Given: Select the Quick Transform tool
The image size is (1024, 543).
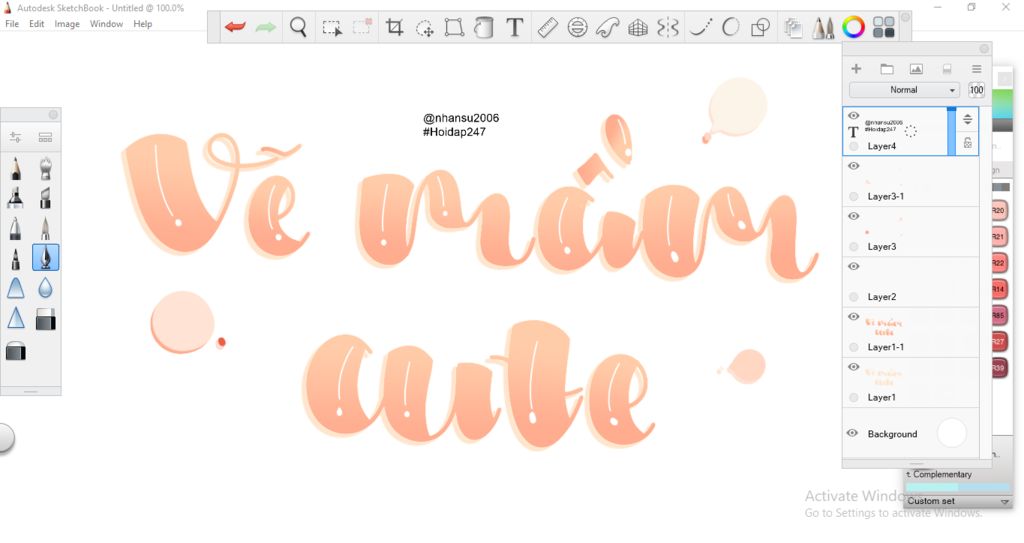Looking at the screenshot, I should 425,28.
